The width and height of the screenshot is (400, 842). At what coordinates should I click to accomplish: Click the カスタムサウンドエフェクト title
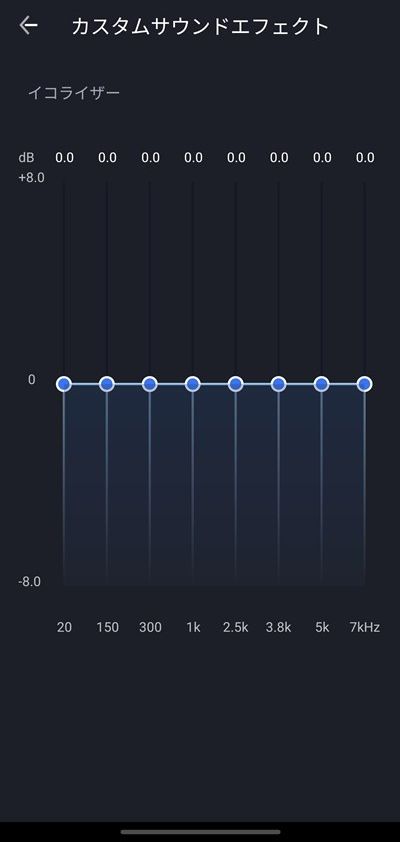pos(200,26)
